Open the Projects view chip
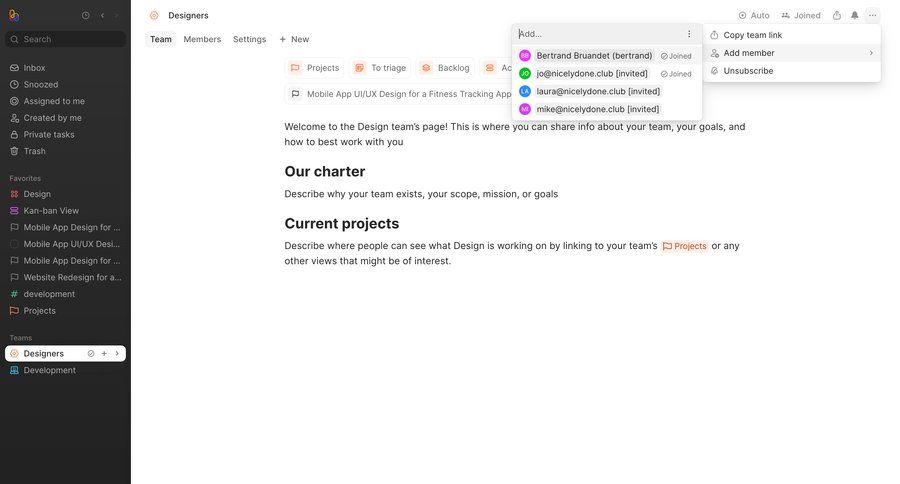The width and height of the screenshot is (900, 484). click(315, 68)
